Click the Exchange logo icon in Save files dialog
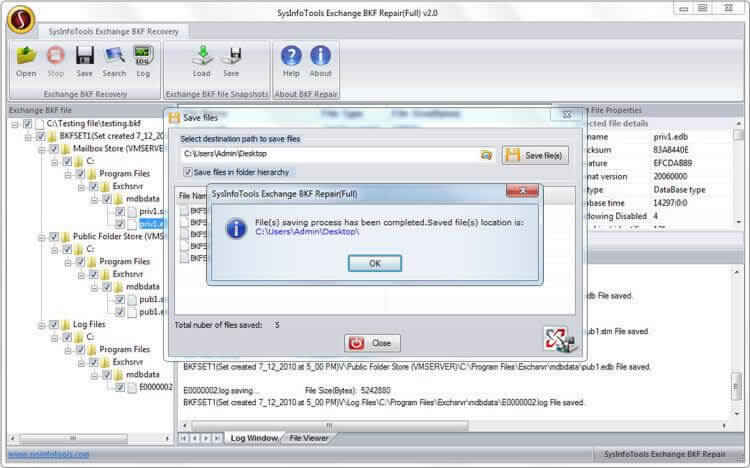750x468 pixels. pyautogui.click(x=560, y=339)
